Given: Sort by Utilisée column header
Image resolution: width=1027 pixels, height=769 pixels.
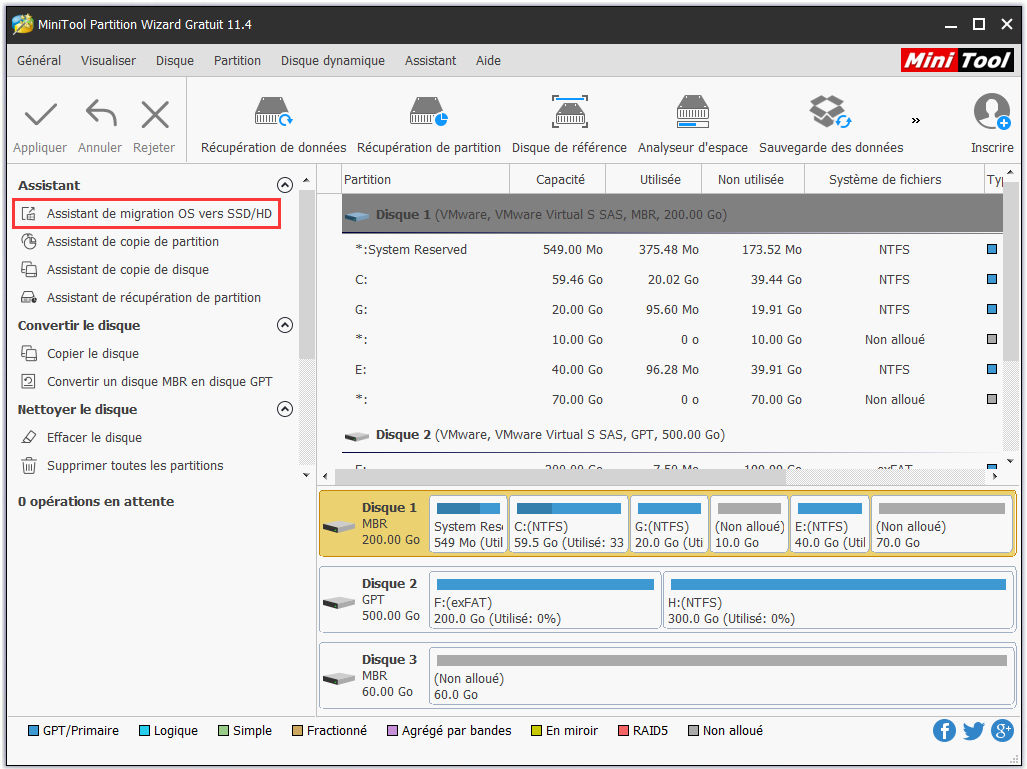Looking at the screenshot, I should click(654, 179).
